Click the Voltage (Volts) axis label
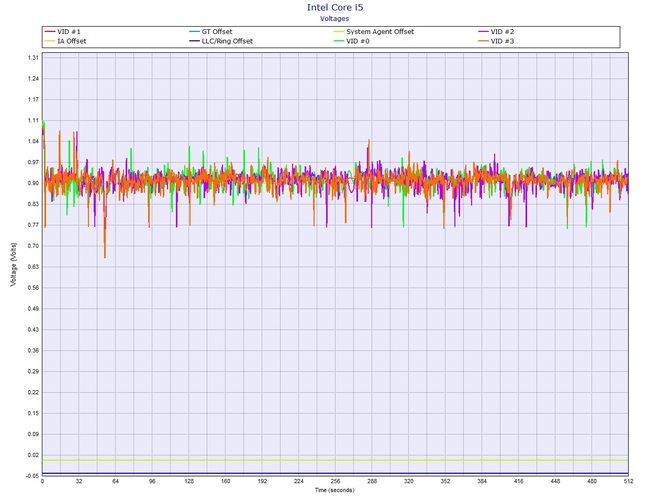Screen dimensions: 670x502 pos(14,264)
